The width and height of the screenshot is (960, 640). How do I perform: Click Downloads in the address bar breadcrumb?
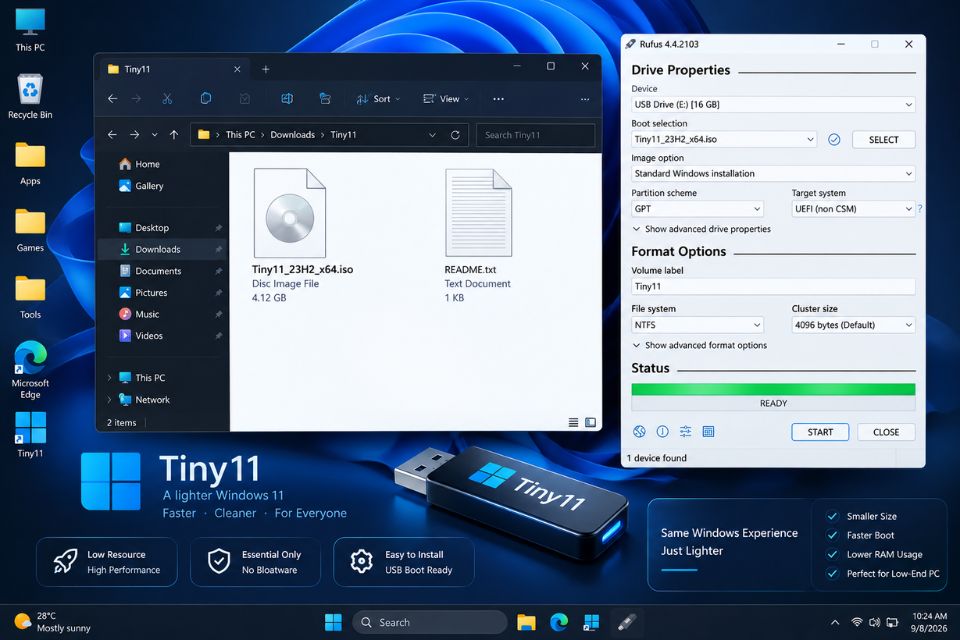pyautogui.click(x=293, y=135)
